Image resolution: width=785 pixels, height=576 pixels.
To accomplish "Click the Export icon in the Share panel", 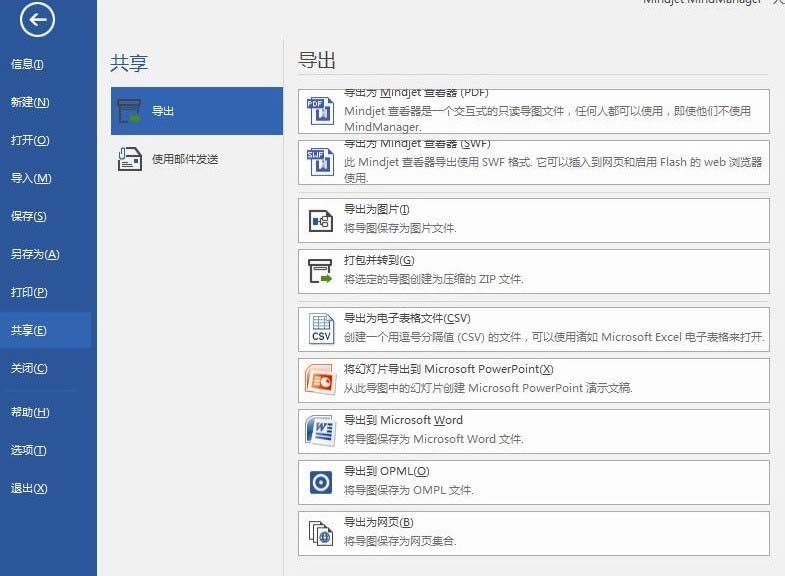I will click(x=129, y=111).
